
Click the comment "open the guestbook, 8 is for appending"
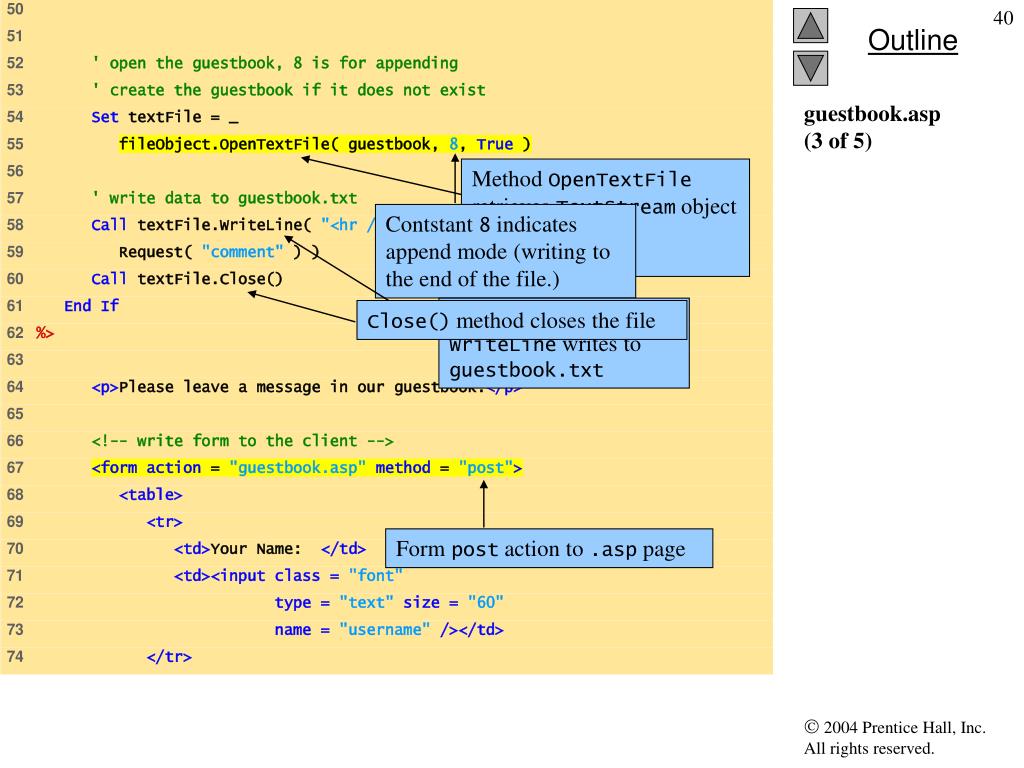pos(275,63)
